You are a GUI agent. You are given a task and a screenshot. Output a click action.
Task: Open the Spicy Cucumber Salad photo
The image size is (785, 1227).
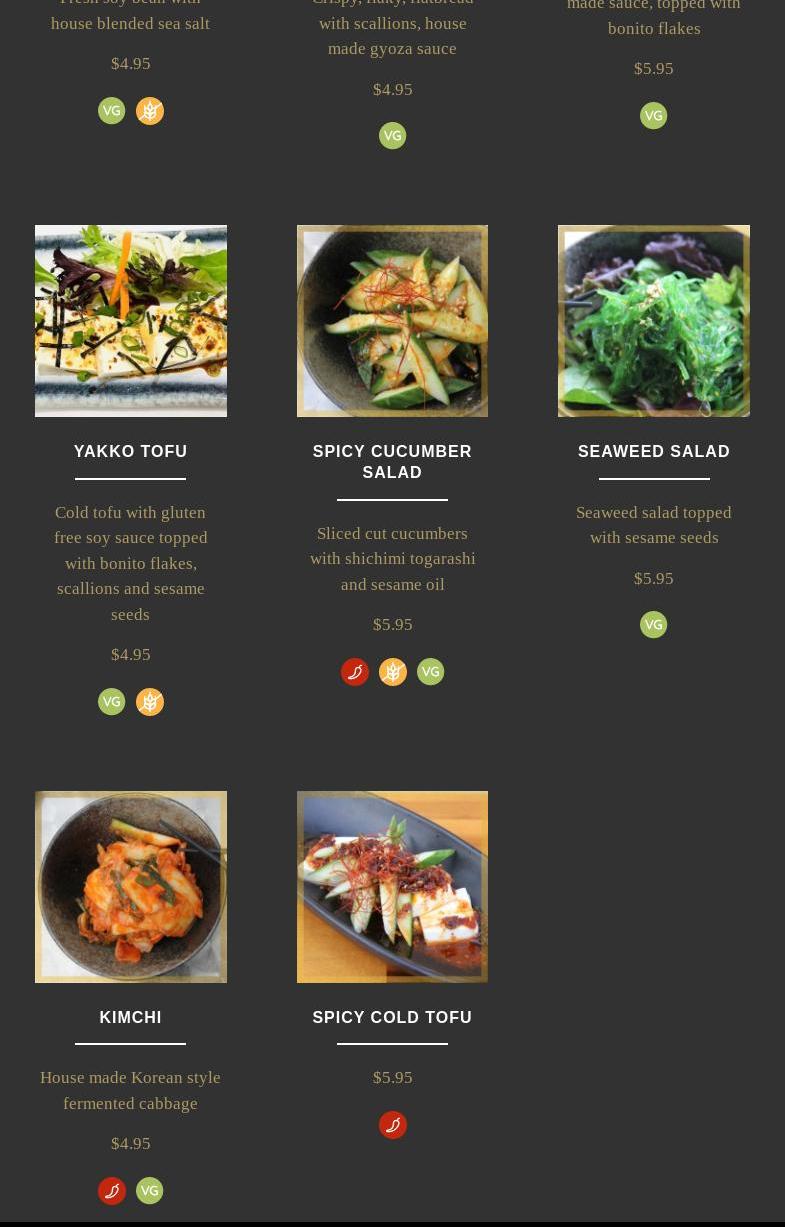[393, 321]
